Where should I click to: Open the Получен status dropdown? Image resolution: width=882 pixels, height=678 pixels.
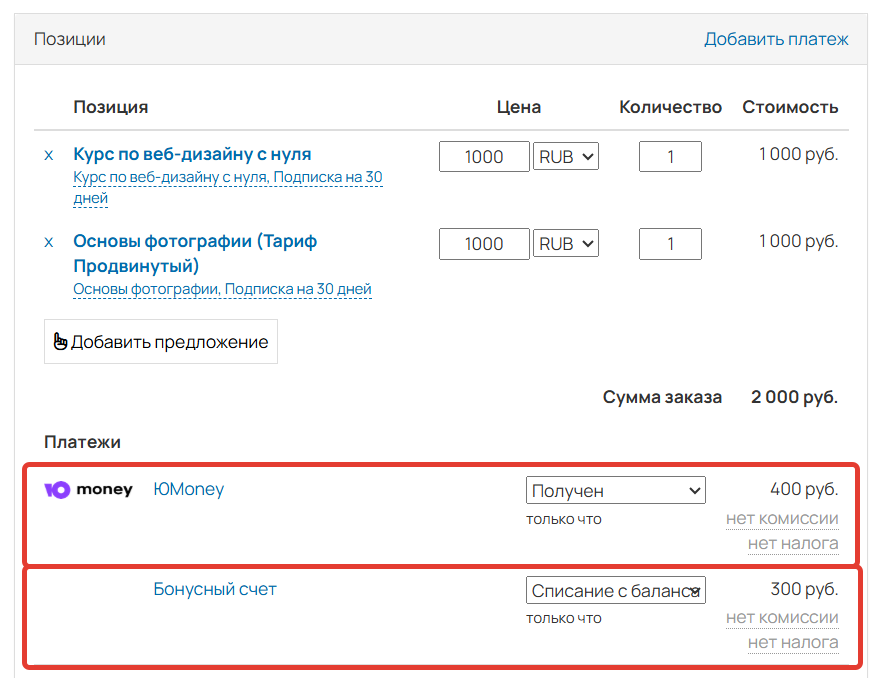(616, 490)
